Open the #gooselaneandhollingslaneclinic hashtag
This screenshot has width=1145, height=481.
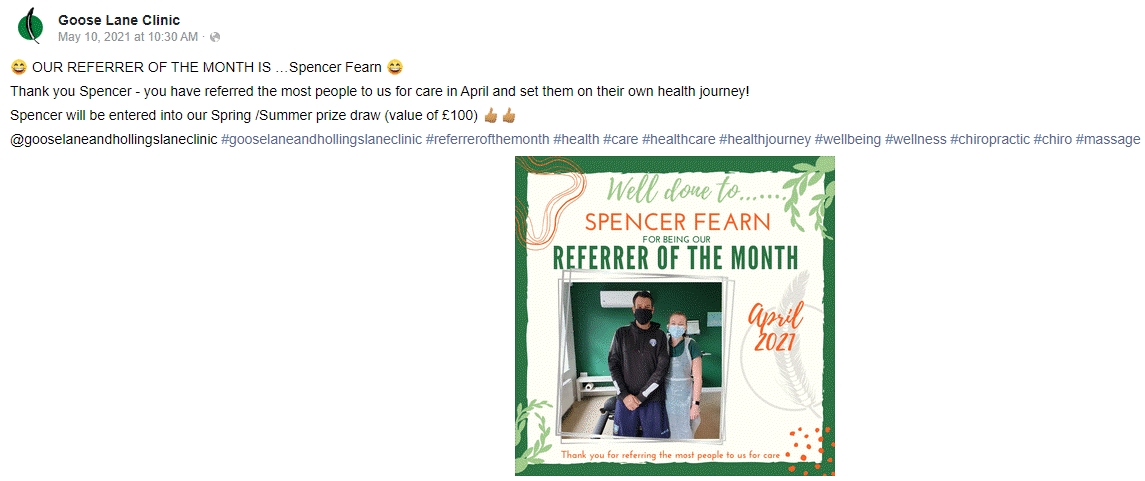pyautogui.click(x=320, y=139)
